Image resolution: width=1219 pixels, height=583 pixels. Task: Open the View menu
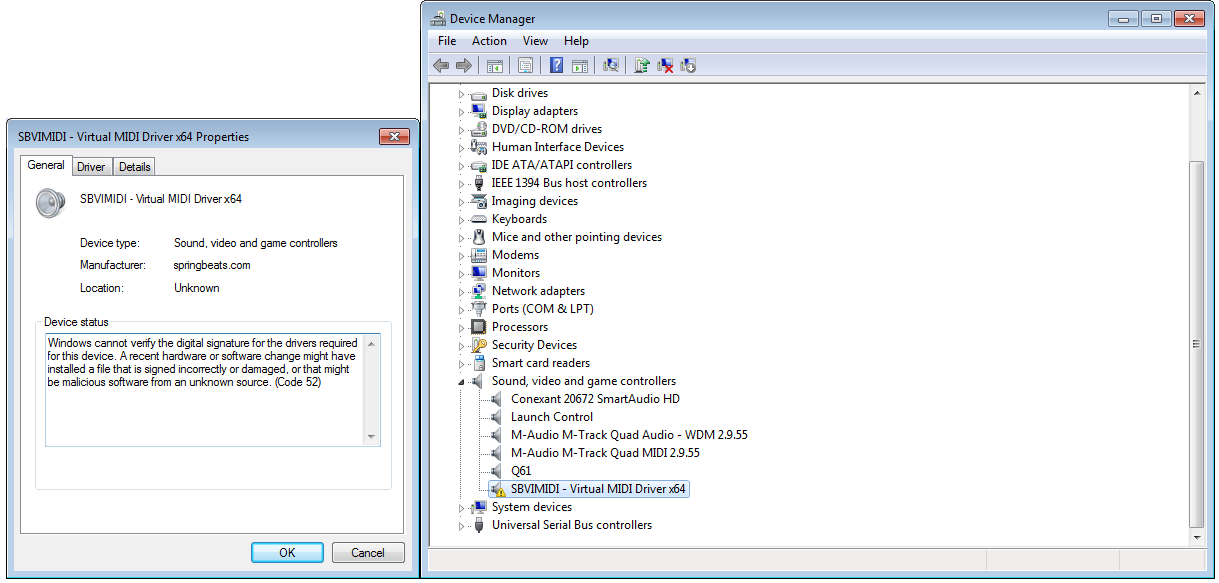click(535, 41)
